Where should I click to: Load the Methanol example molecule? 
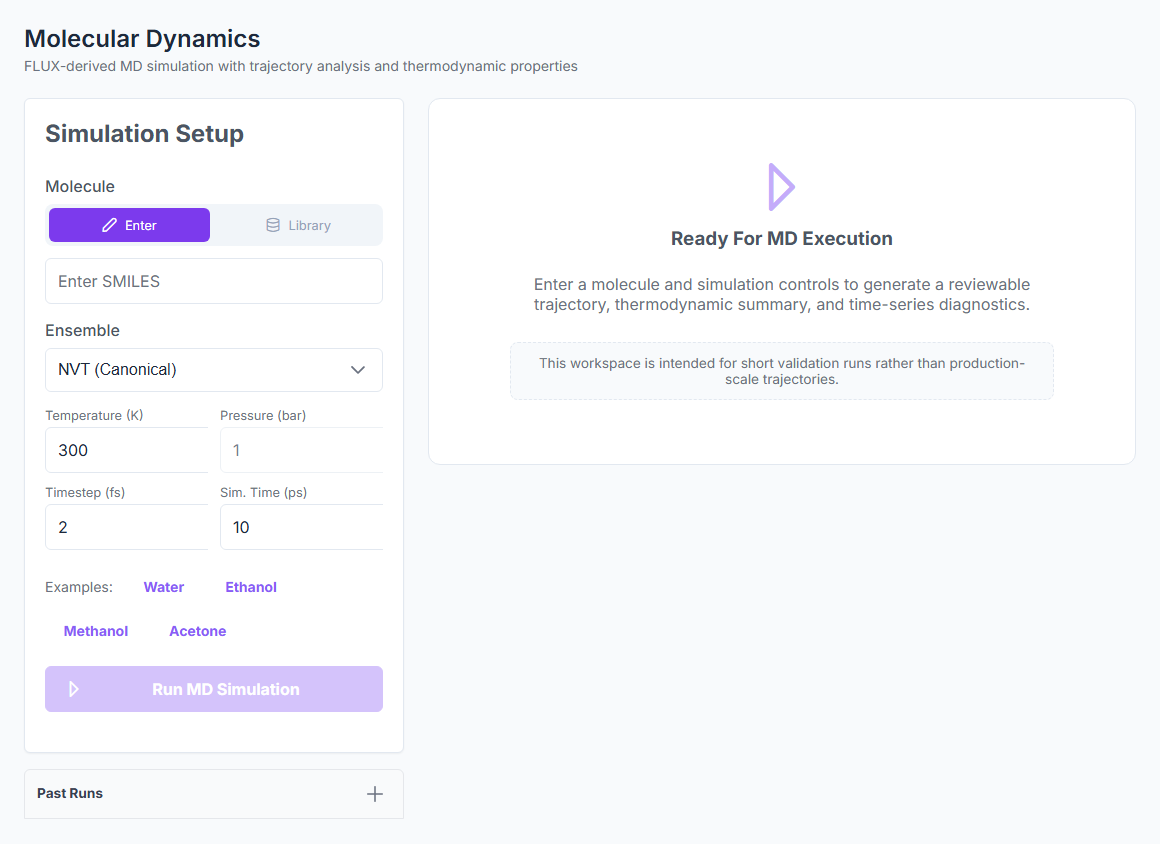pyautogui.click(x=95, y=631)
